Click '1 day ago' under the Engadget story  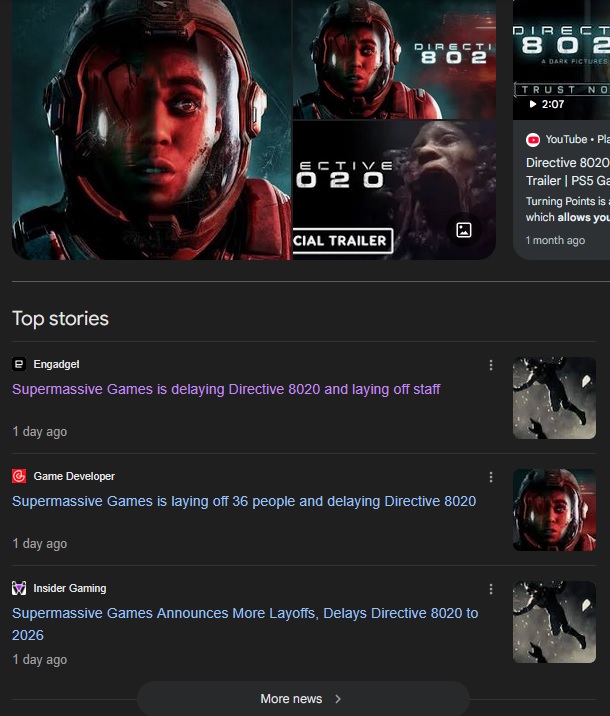[40, 432]
